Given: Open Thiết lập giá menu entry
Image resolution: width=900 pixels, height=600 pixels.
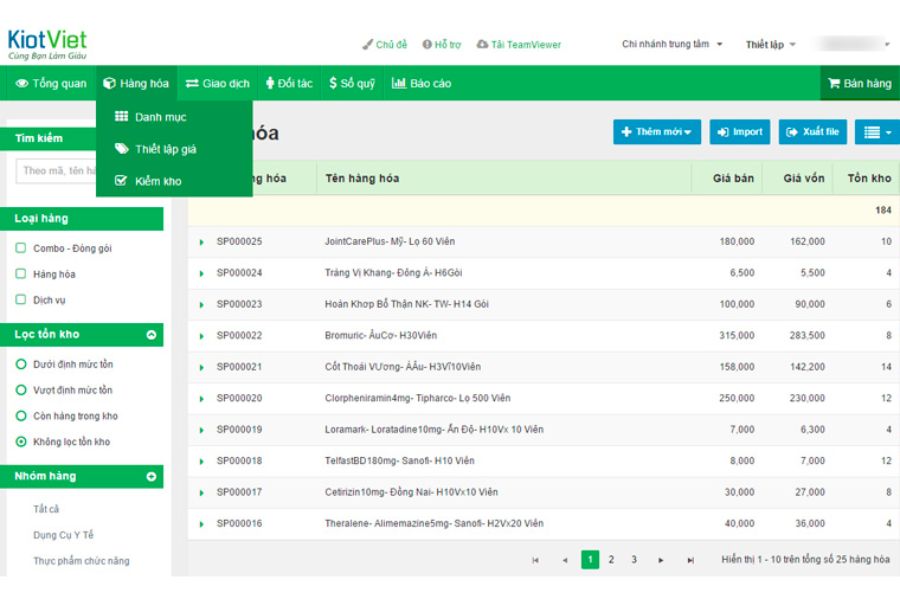Looking at the screenshot, I should [x=174, y=149].
